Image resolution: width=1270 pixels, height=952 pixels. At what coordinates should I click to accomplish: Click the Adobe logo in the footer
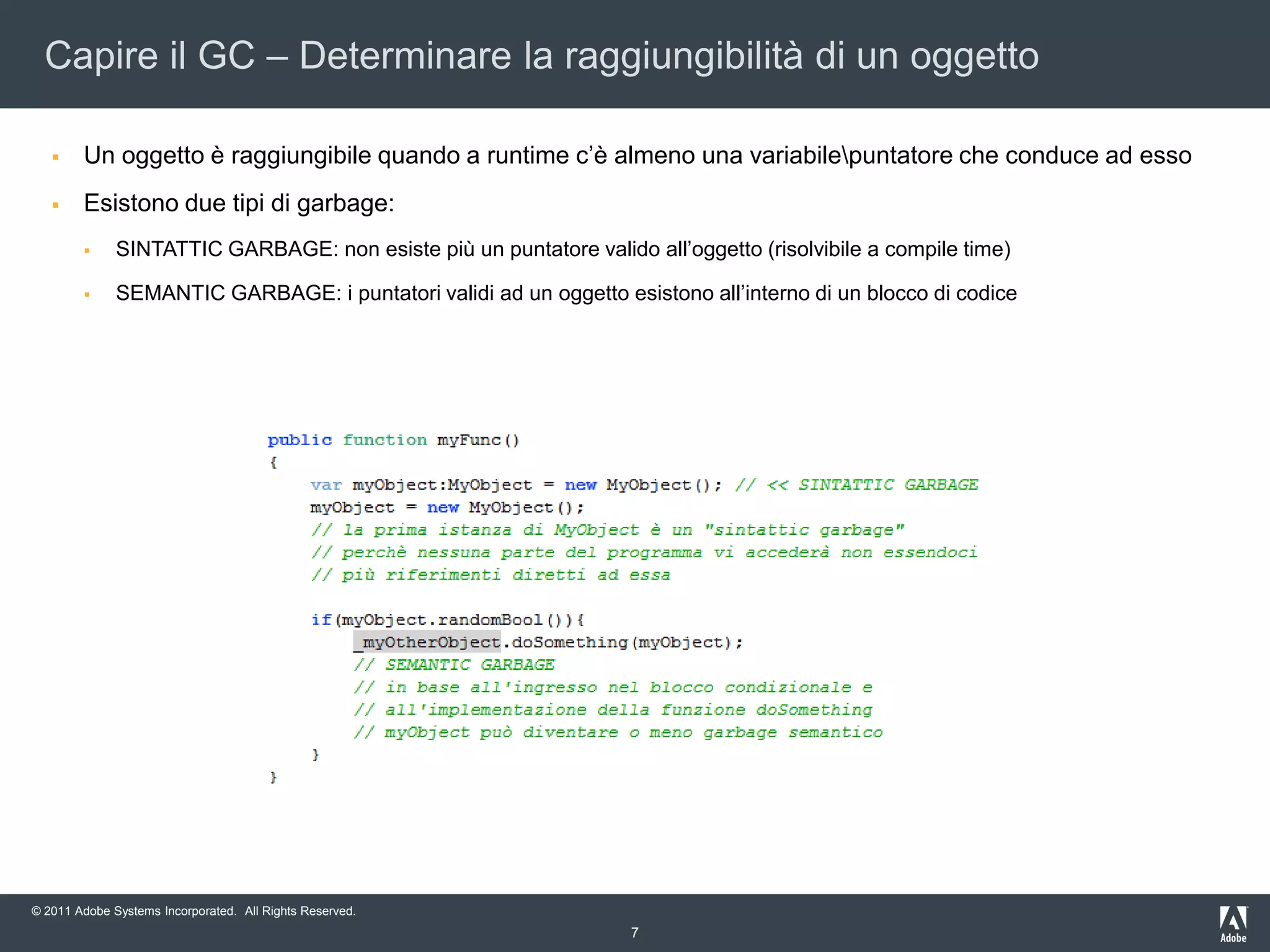[1233, 923]
